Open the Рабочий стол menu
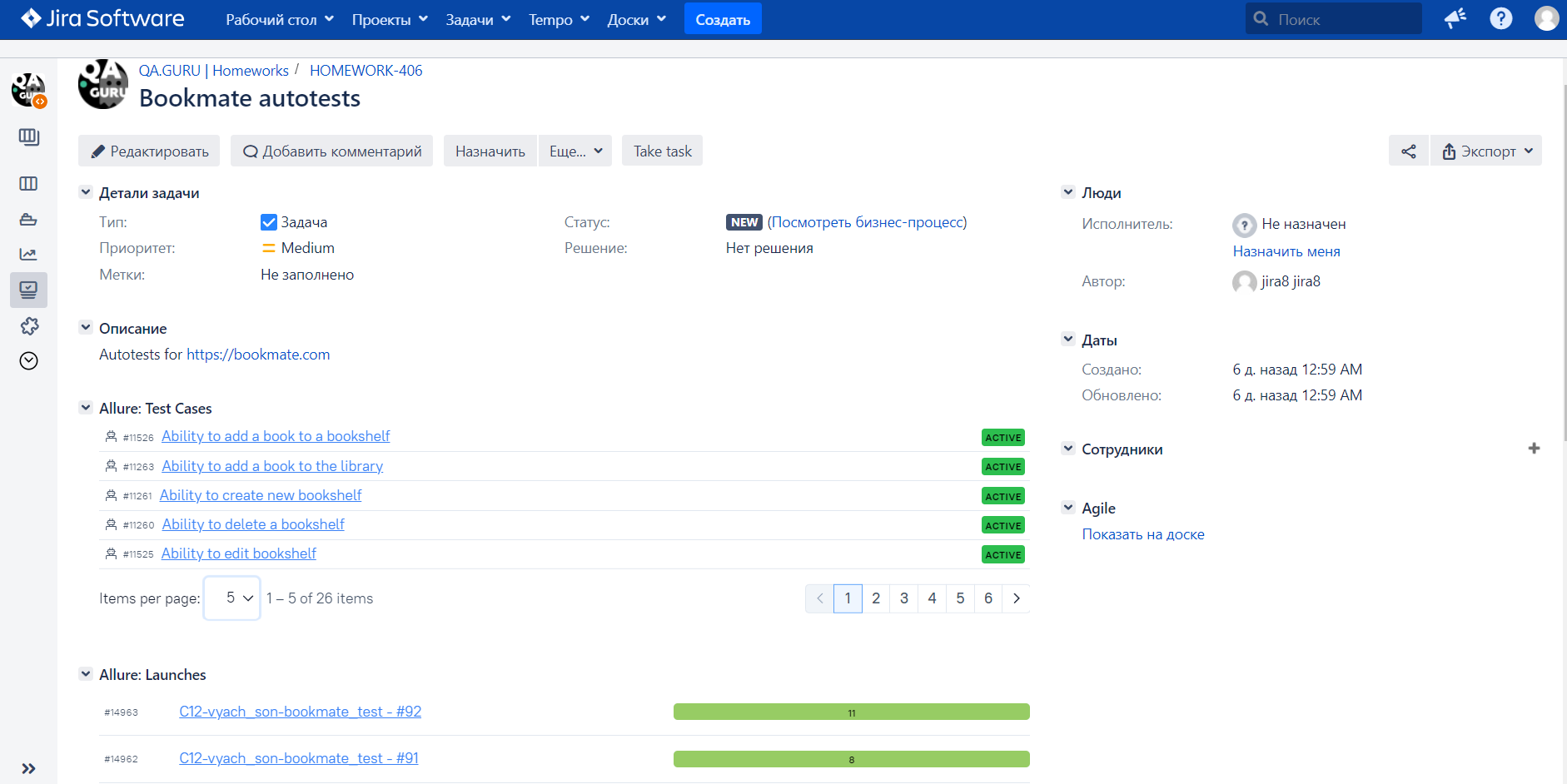This screenshot has width=1567, height=784. click(x=280, y=19)
